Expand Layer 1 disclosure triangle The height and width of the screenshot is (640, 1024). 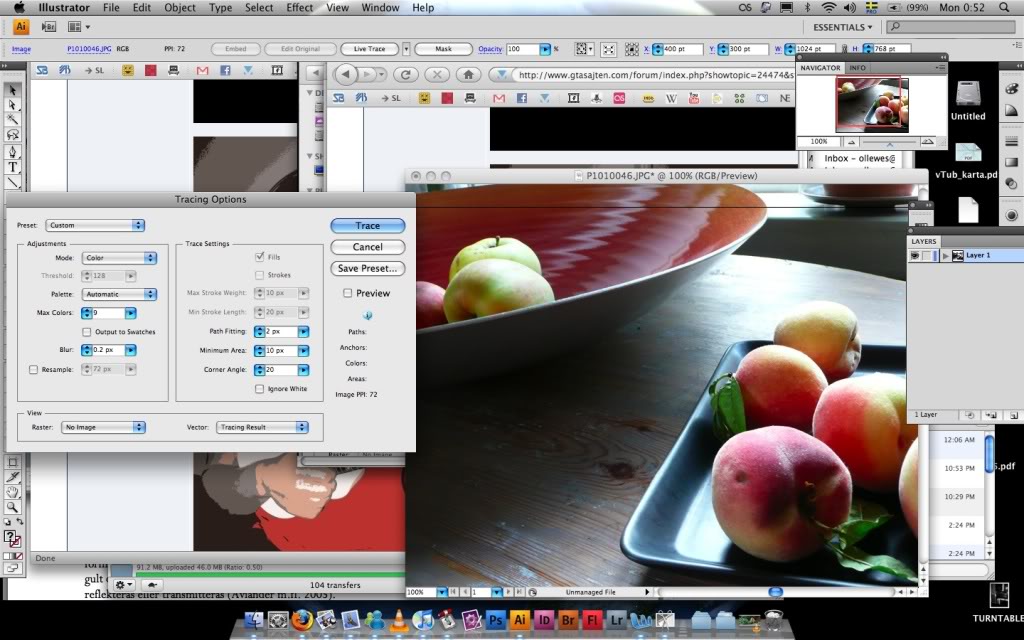(x=945, y=255)
